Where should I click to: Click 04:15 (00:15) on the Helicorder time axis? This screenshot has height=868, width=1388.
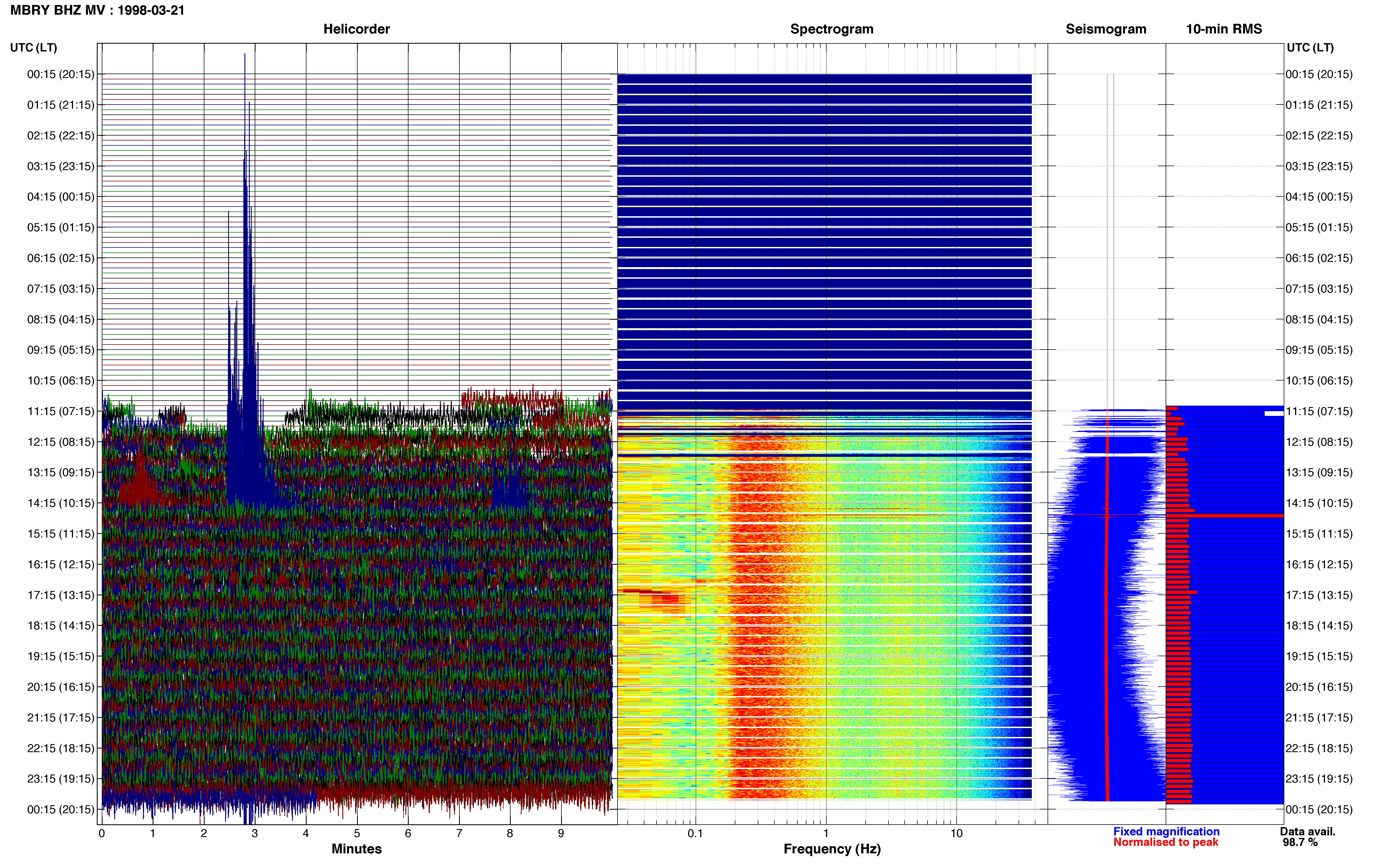pyautogui.click(x=61, y=197)
